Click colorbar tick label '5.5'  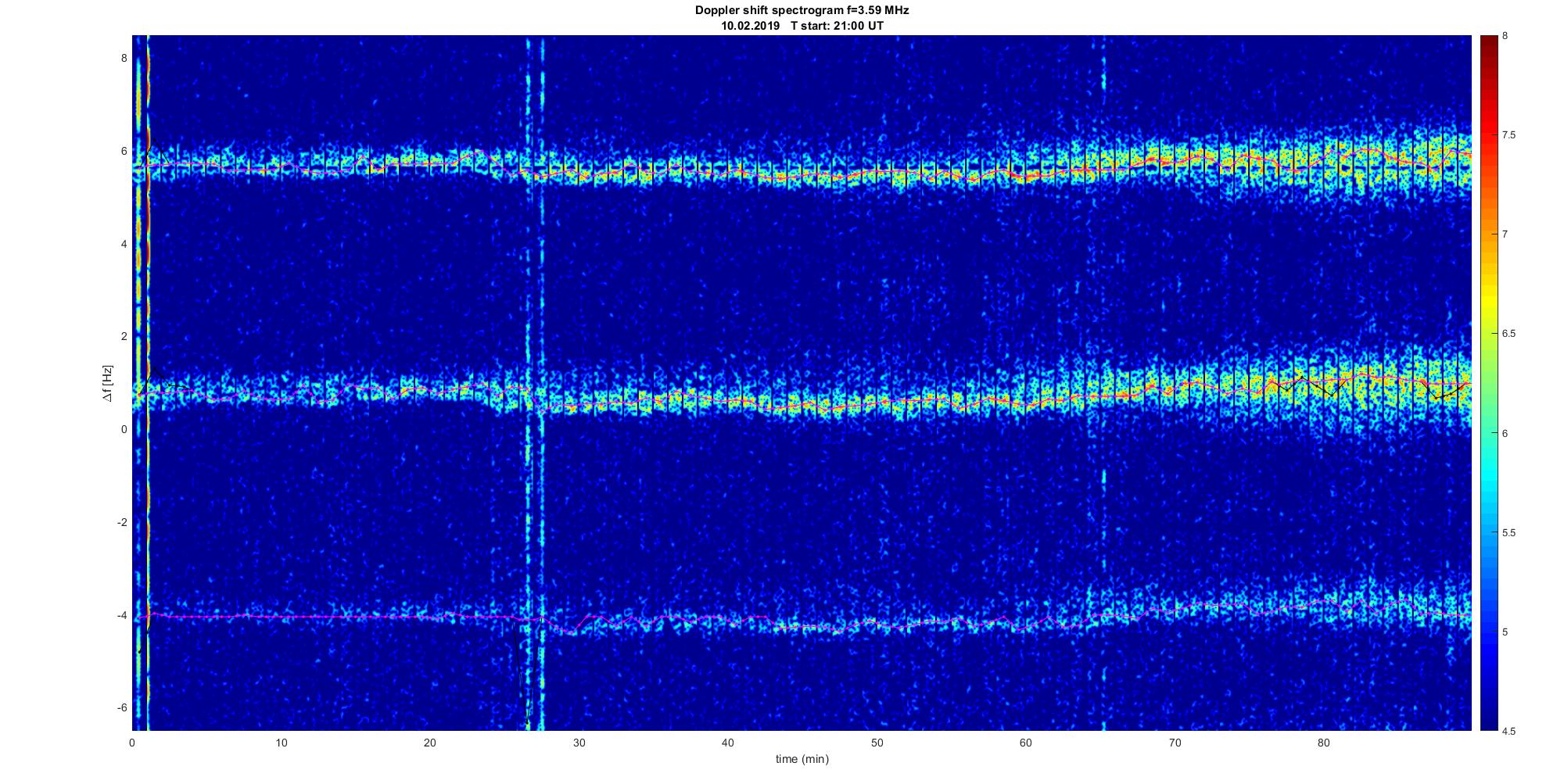[x=1509, y=533]
